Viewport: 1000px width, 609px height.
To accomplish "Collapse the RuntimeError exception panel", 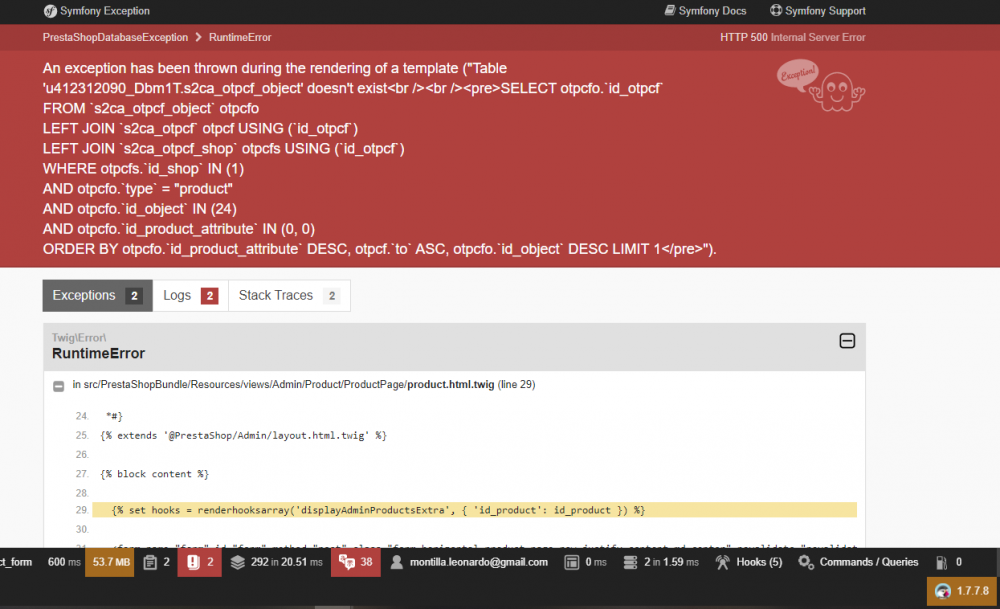I will [x=847, y=341].
